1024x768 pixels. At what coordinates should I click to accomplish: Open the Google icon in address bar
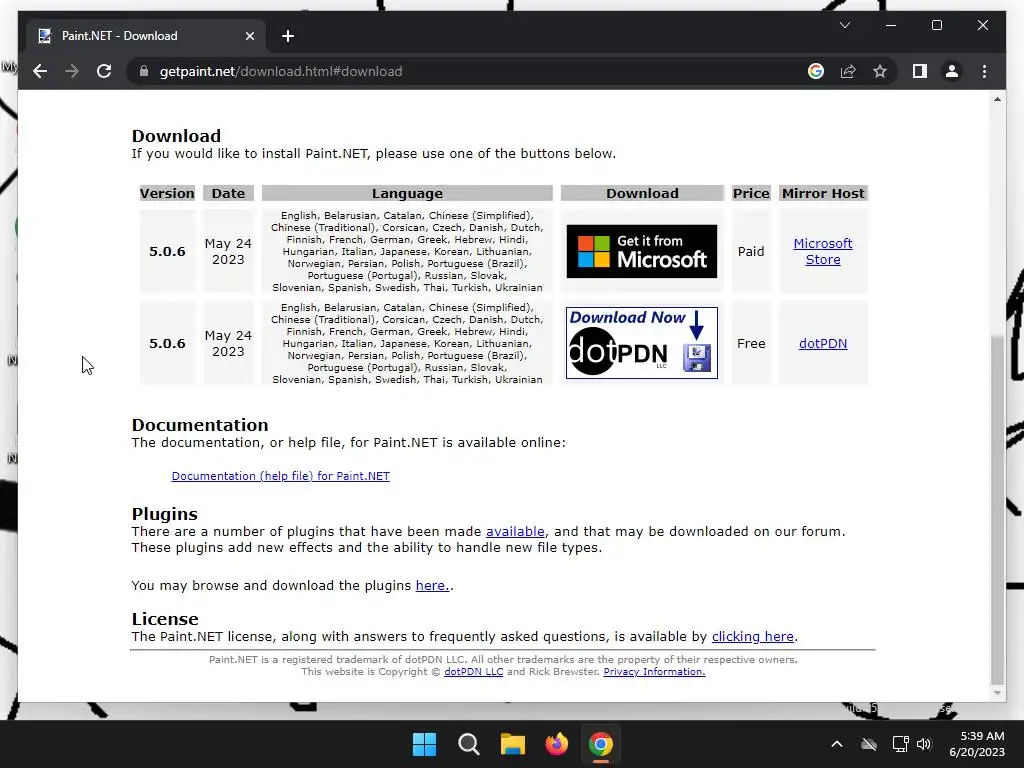click(x=816, y=71)
